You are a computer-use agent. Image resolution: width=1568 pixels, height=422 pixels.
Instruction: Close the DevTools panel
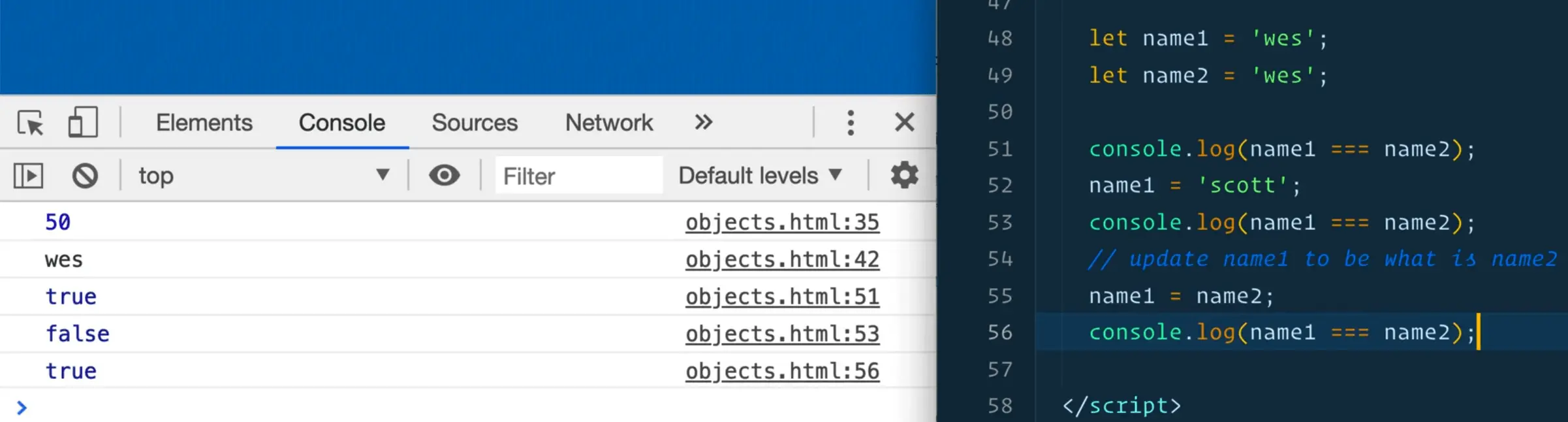tap(904, 123)
